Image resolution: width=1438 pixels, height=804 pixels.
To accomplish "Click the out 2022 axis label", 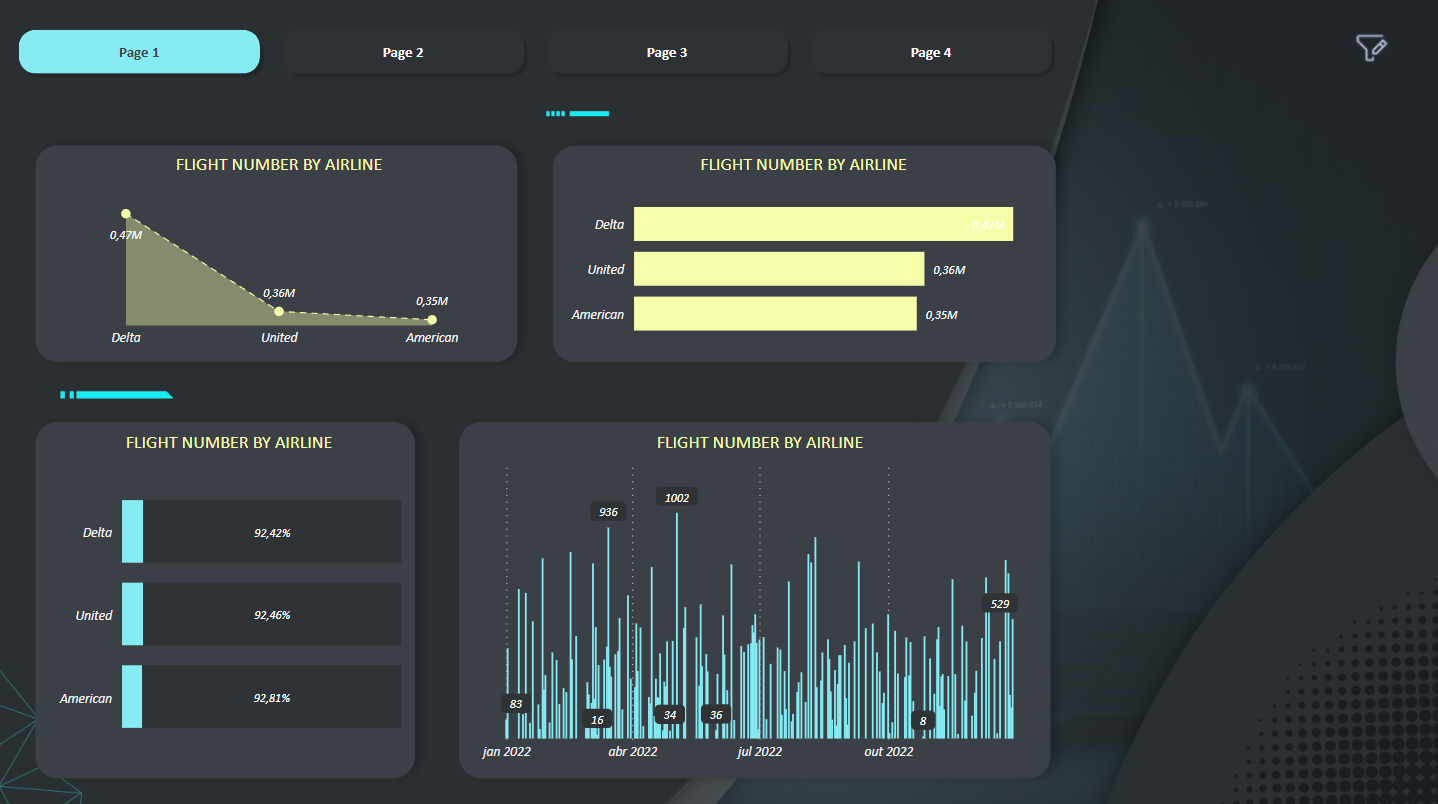I will (x=889, y=751).
